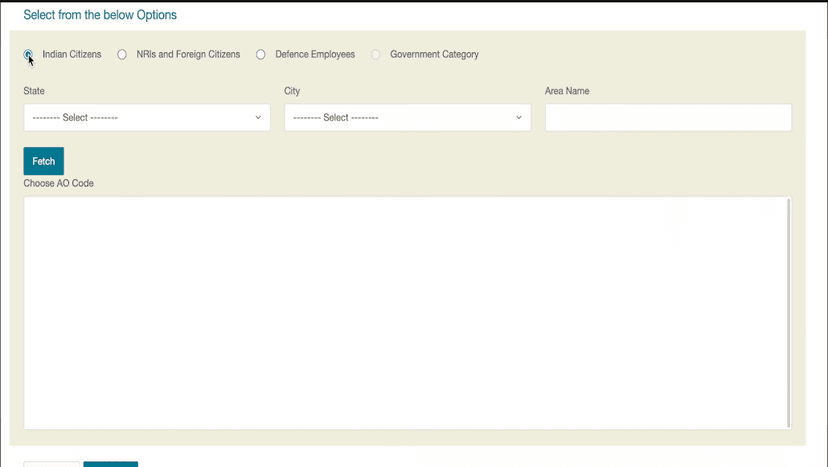Click the State dropdown chevron arrow
Image resolution: width=828 pixels, height=467 pixels.
pos(258,118)
